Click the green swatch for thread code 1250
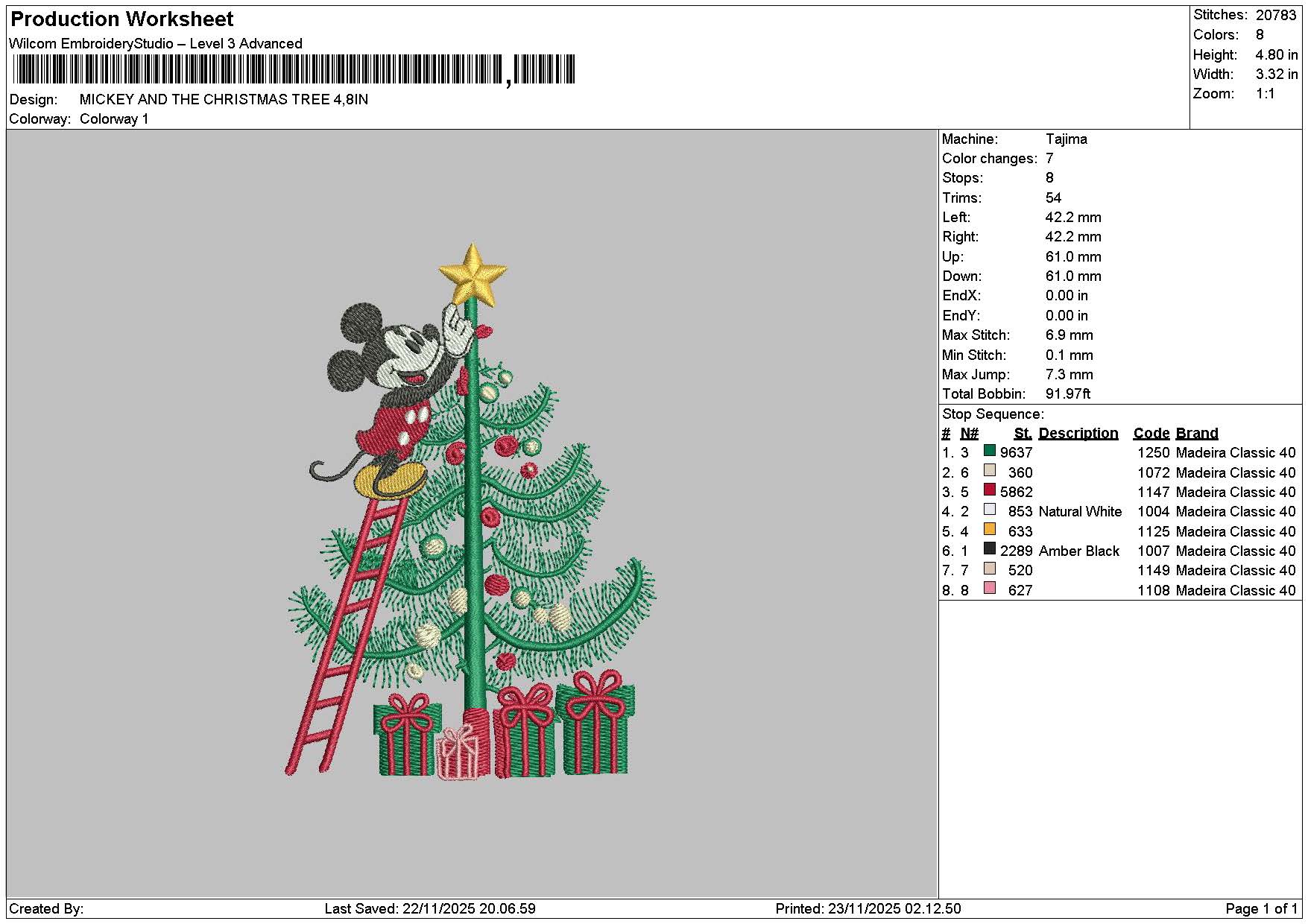The height and width of the screenshot is (924, 1308). [990, 451]
